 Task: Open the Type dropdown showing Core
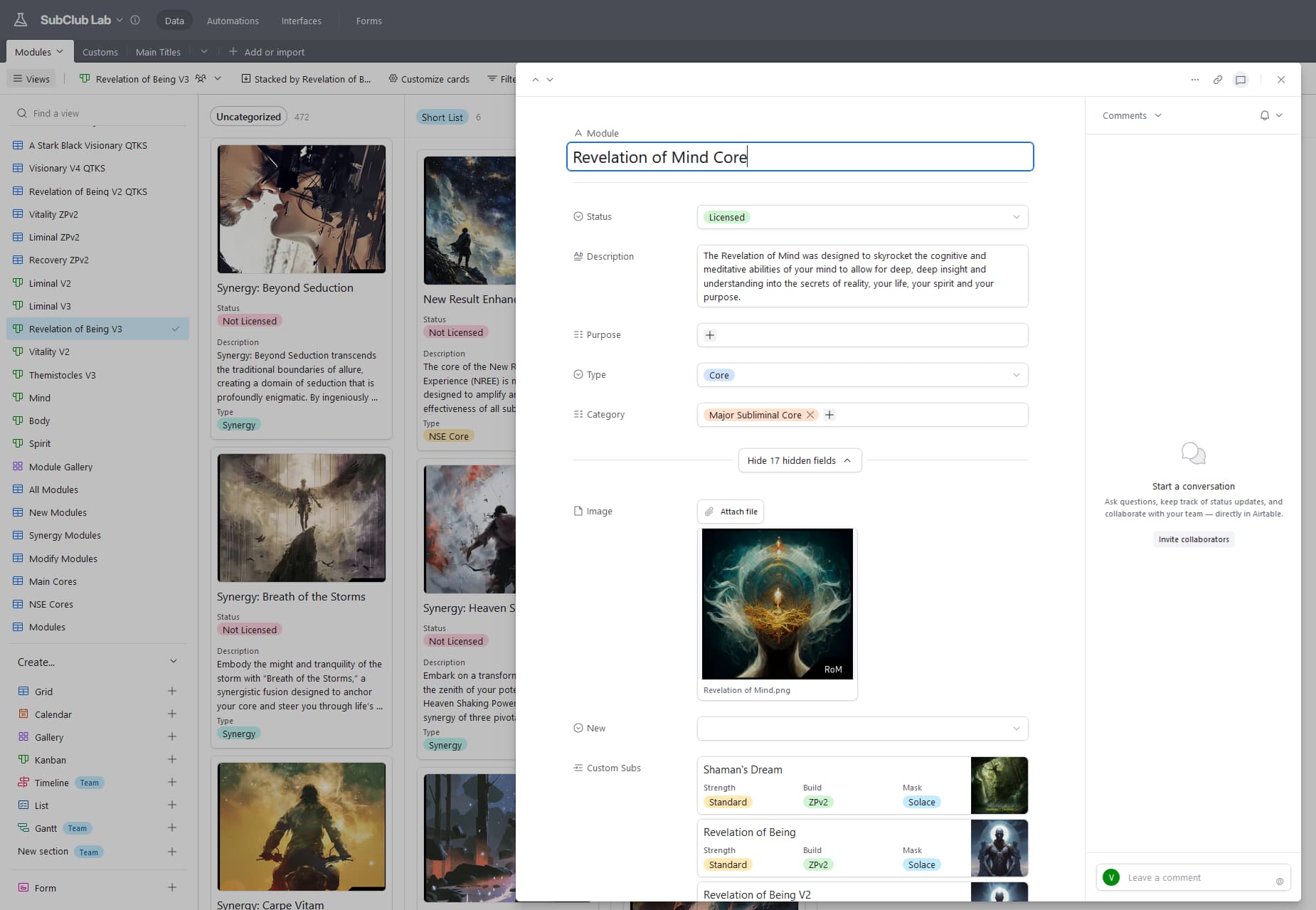[x=862, y=375]
